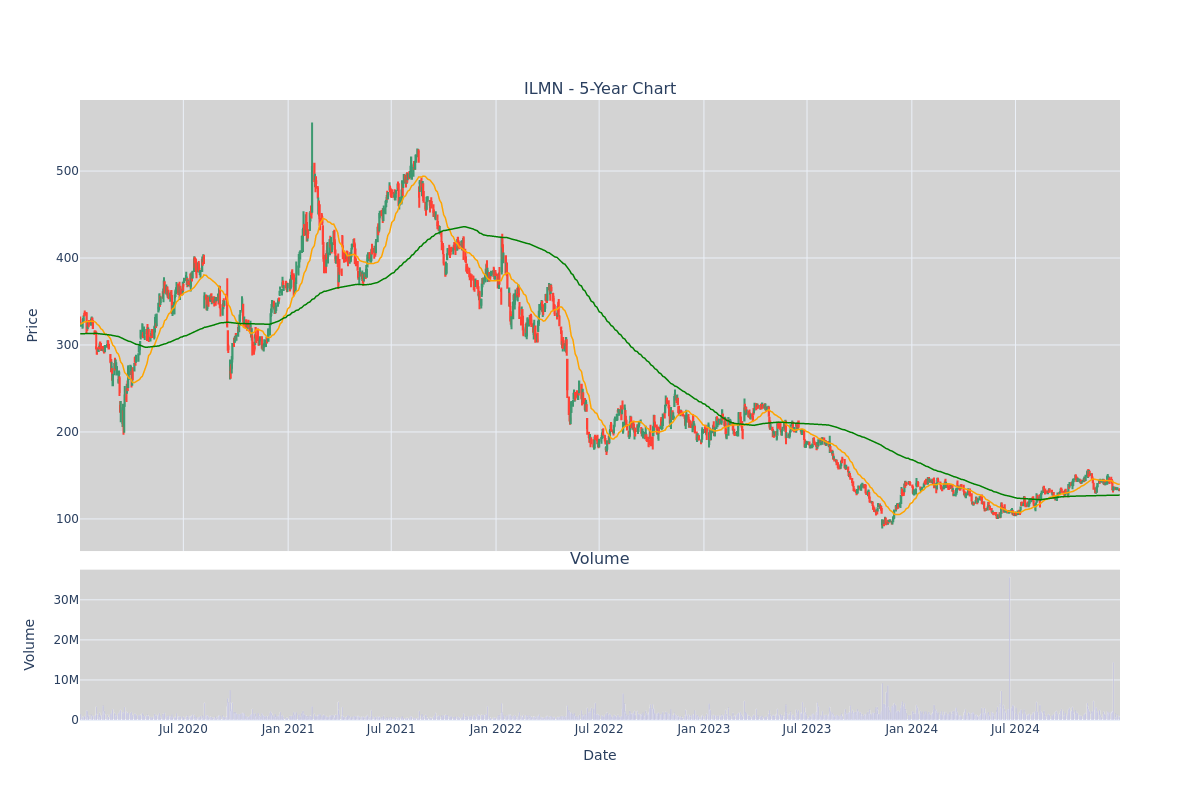Click the vertical 'Volume' y-axis label
This screenshot has width=1200, height=800.
point(30,644)
